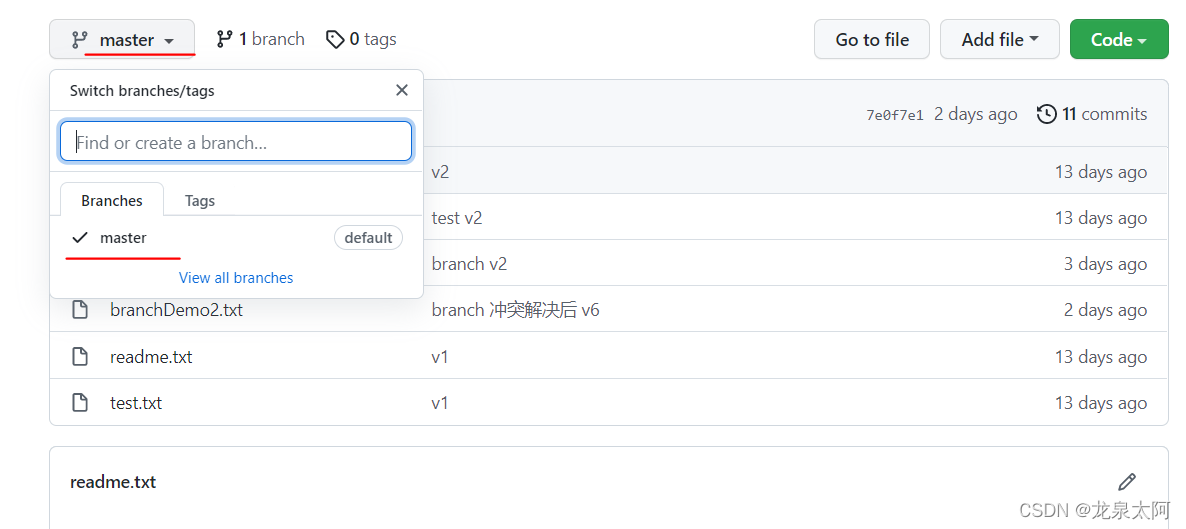Click the tag icon beside 0 tags

[x=336, y=39]
